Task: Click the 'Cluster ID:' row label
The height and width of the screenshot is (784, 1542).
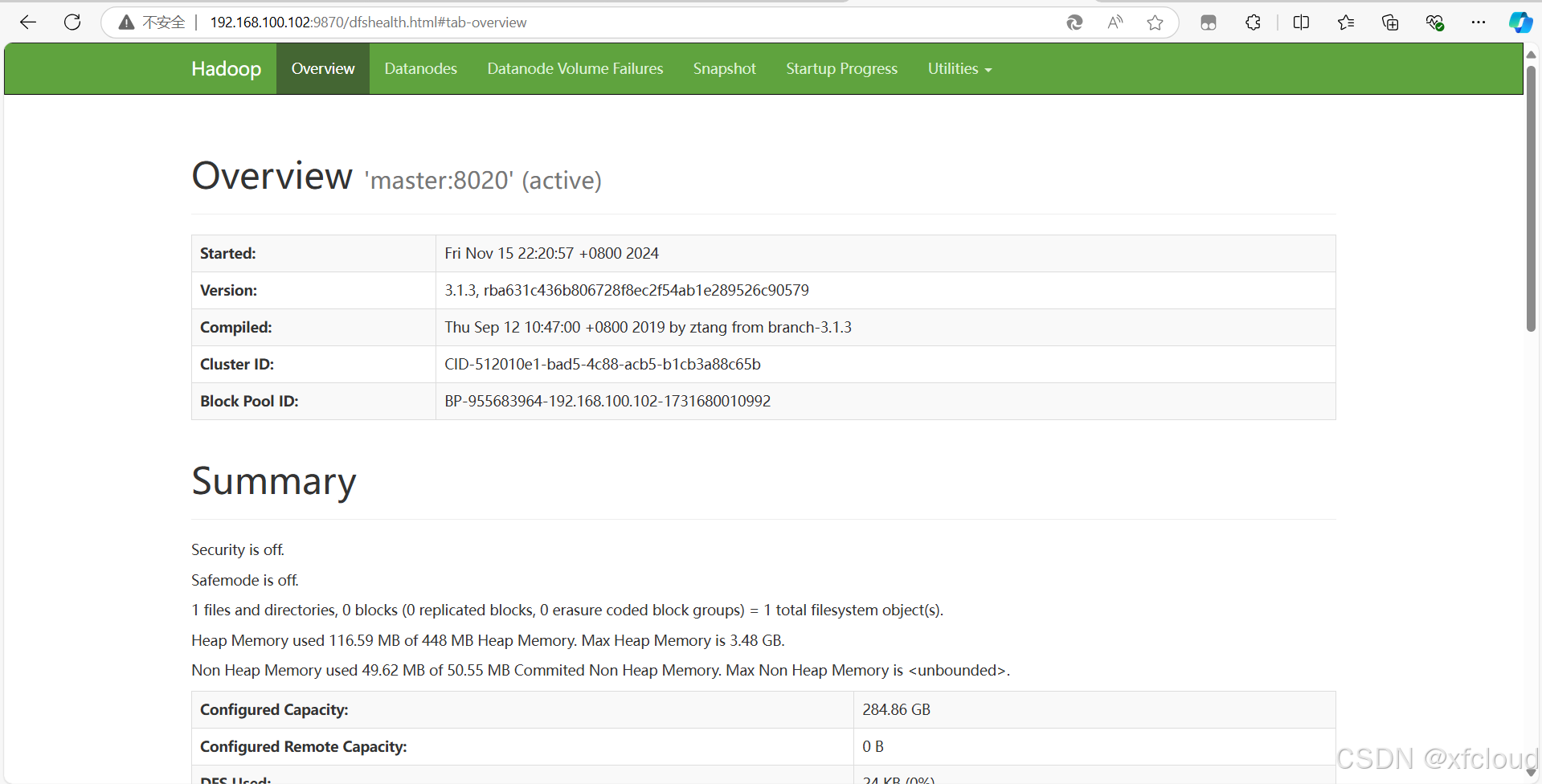Action: pyautogui.click(x=237, y=364)
